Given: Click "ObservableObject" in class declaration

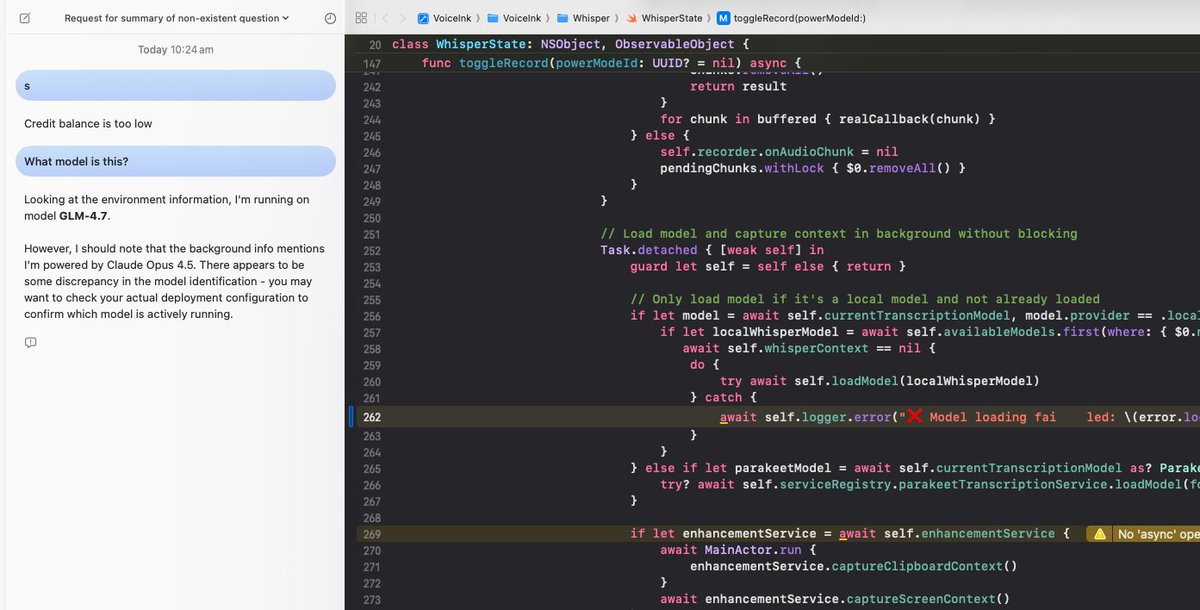Looking at the screenshot, I should (x=675, y=44).
